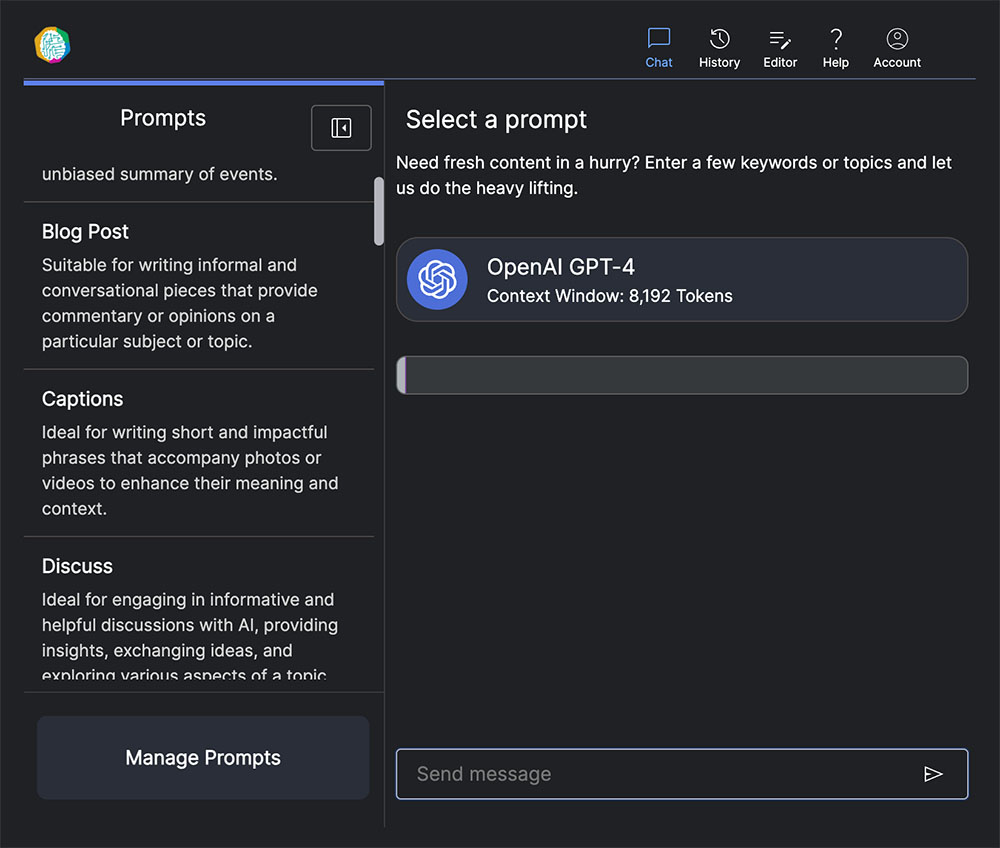Viewport: 1000px width, 848px height.
Task: Open the Help section
Action: coord(835,48)
